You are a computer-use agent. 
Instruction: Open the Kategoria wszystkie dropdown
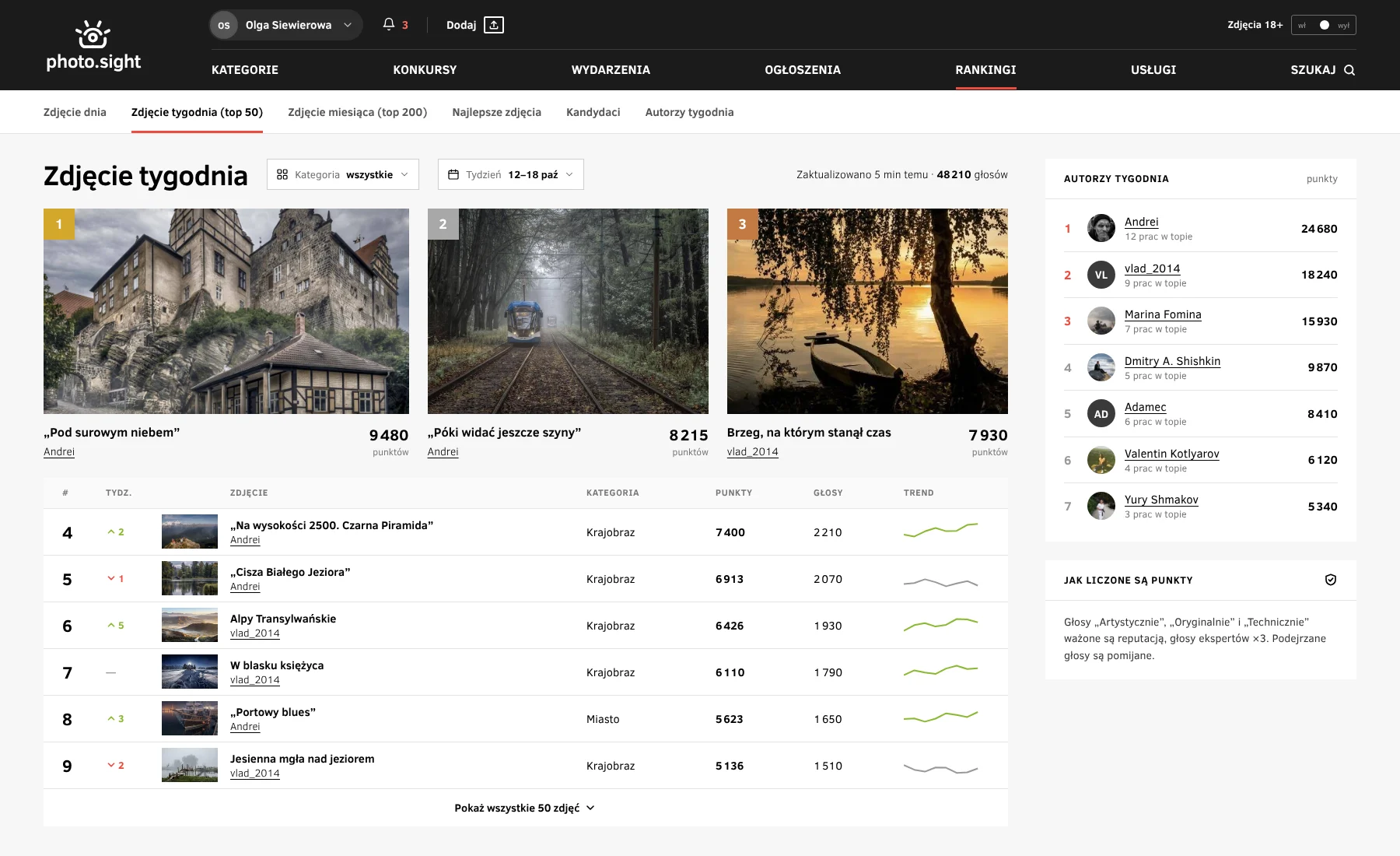coord(343,174)
